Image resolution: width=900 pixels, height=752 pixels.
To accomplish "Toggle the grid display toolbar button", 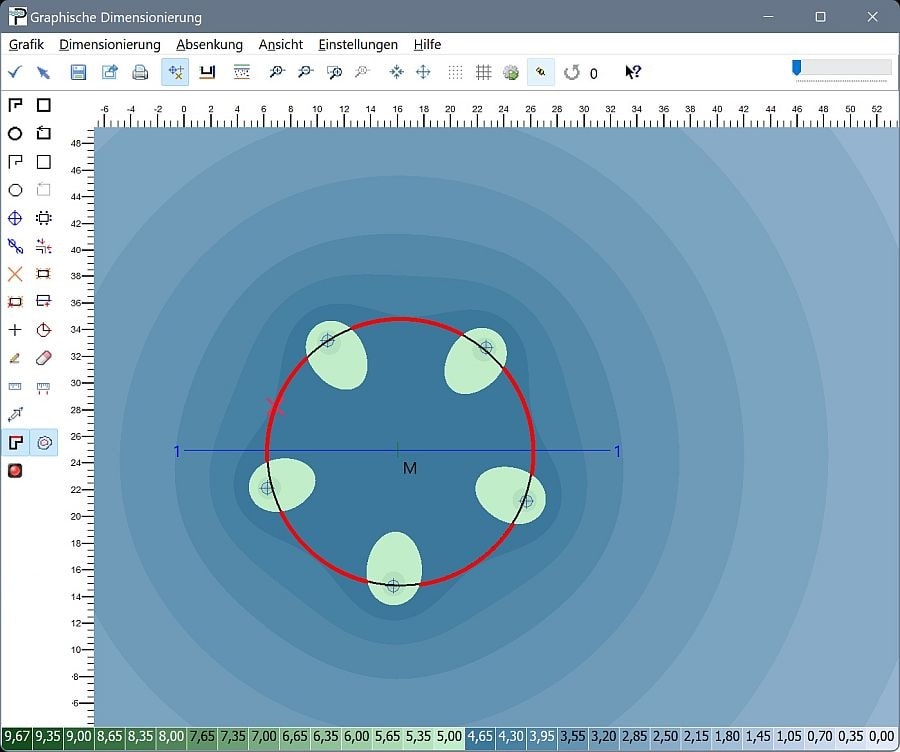I will click(483, 72).
